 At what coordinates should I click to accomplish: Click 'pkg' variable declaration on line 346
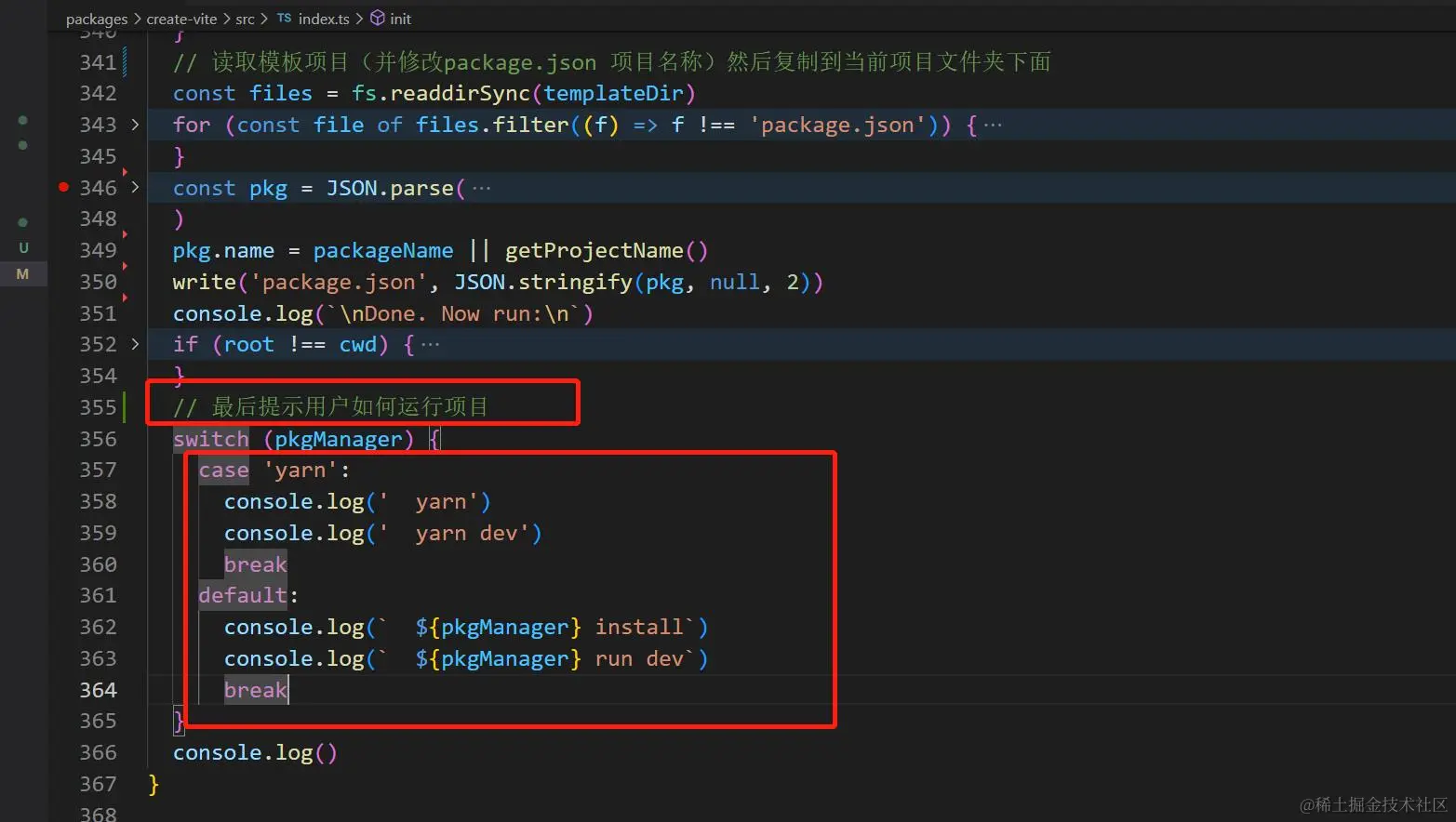click(x=268, y=188)
